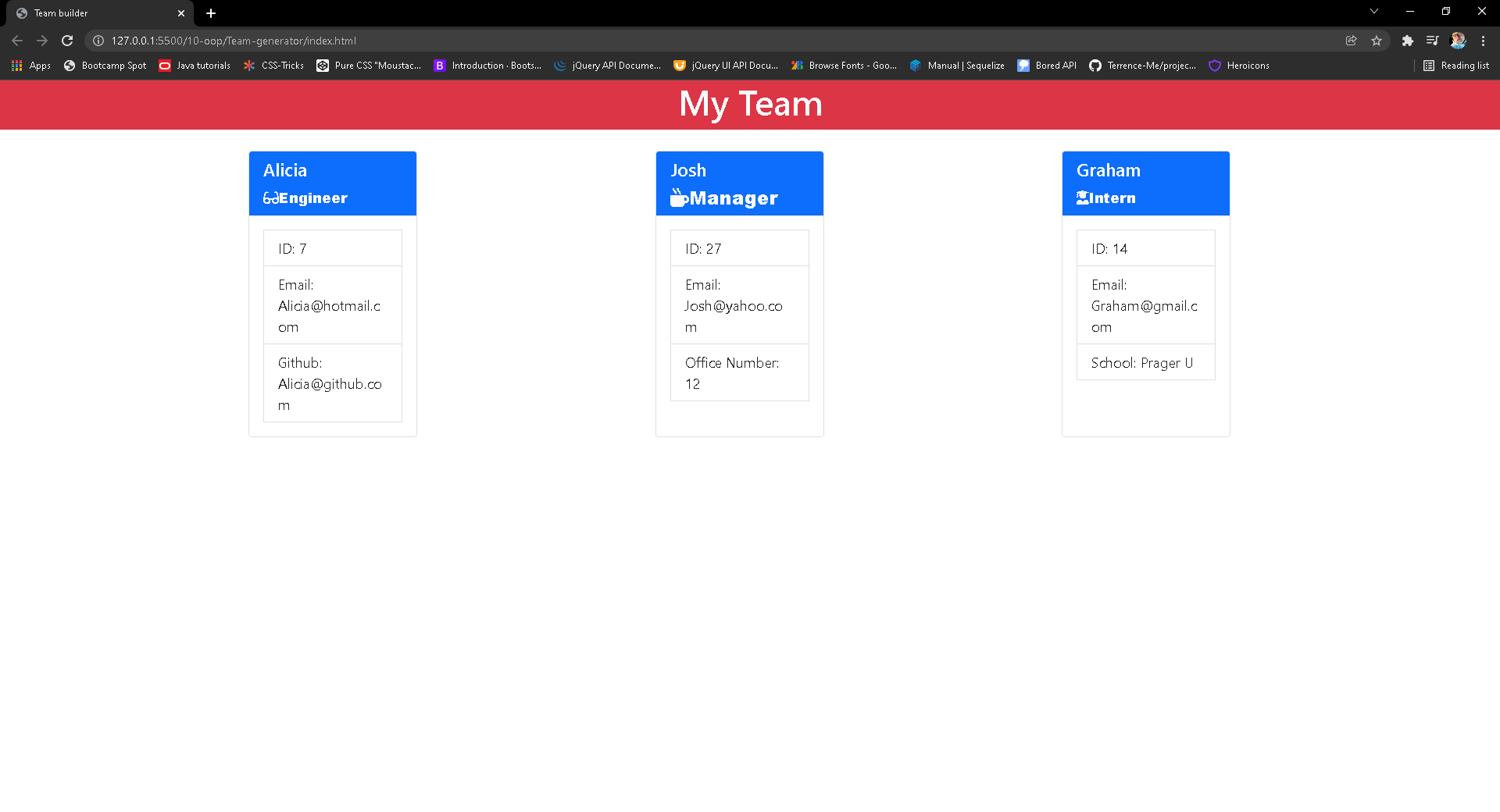This screenshot has height=812, width=1500.
Task: Open the Chrome three-dot menu
Action: (1484, 41)
